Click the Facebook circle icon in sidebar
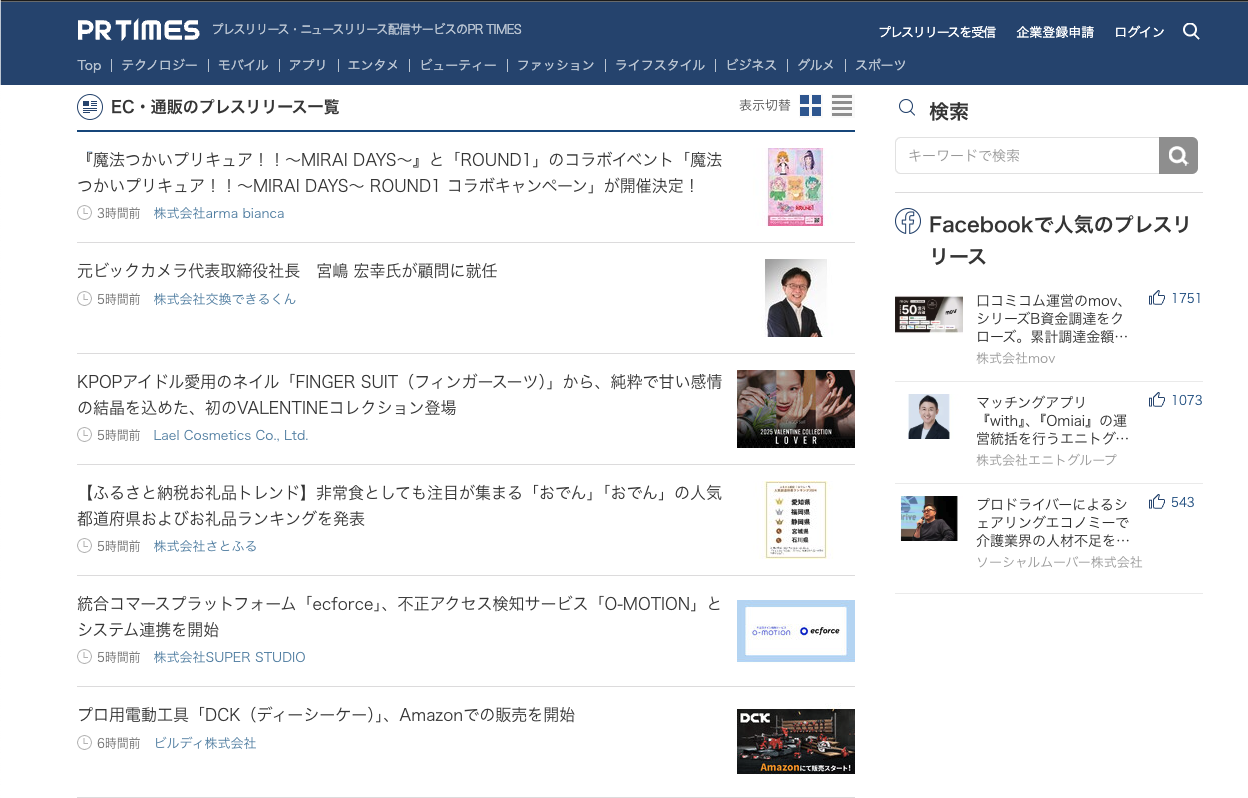1248x798 pixels. (x=907, y=222)
